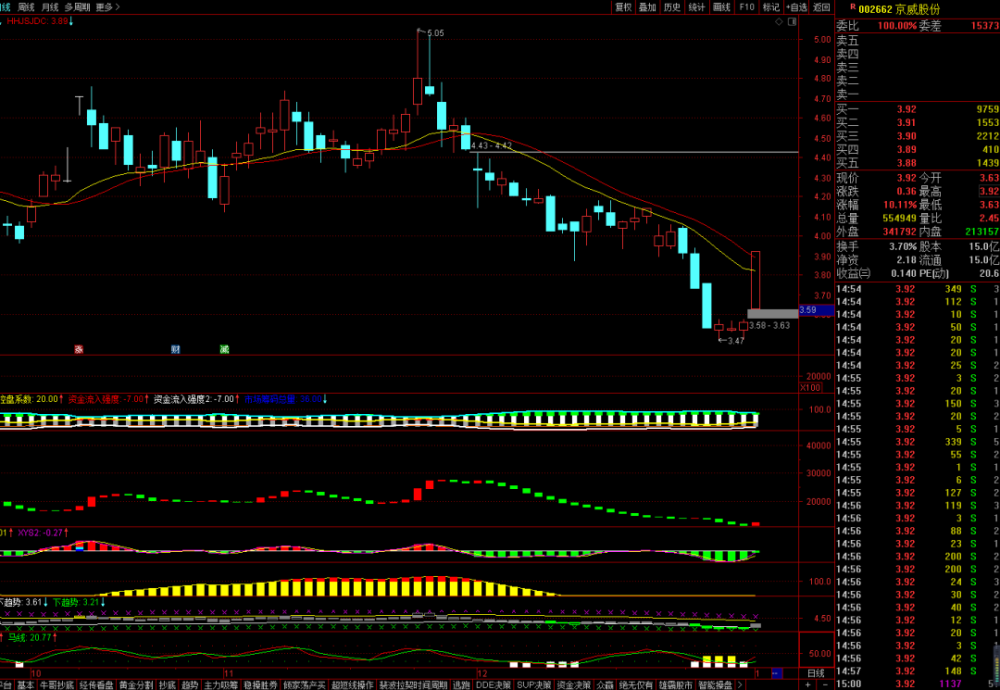
Task: Click the X100 volume unit label
Action: click(x=811, y=388)
